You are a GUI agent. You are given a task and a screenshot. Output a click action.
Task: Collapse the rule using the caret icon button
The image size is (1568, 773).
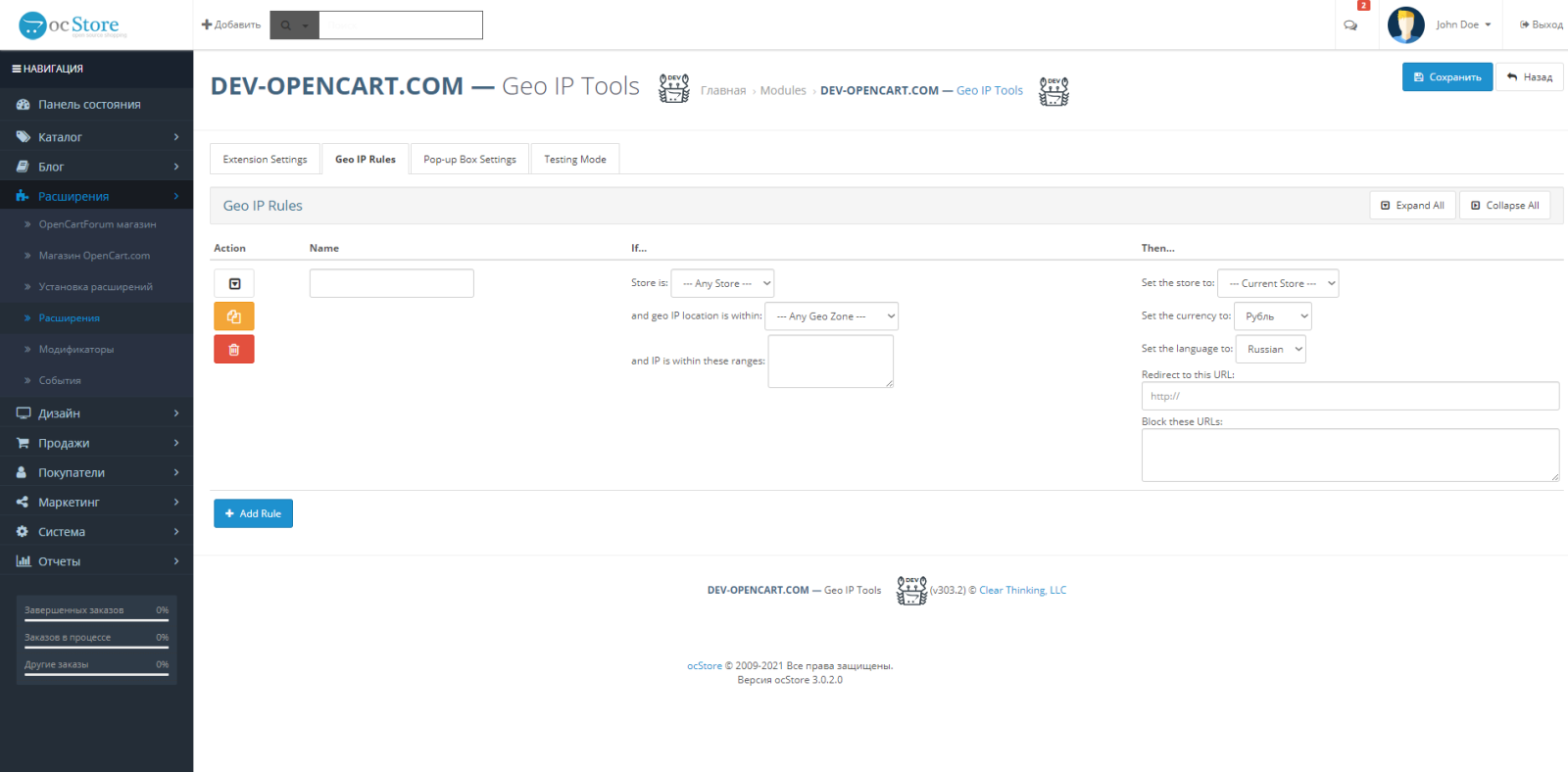click(x=234, y=284)
